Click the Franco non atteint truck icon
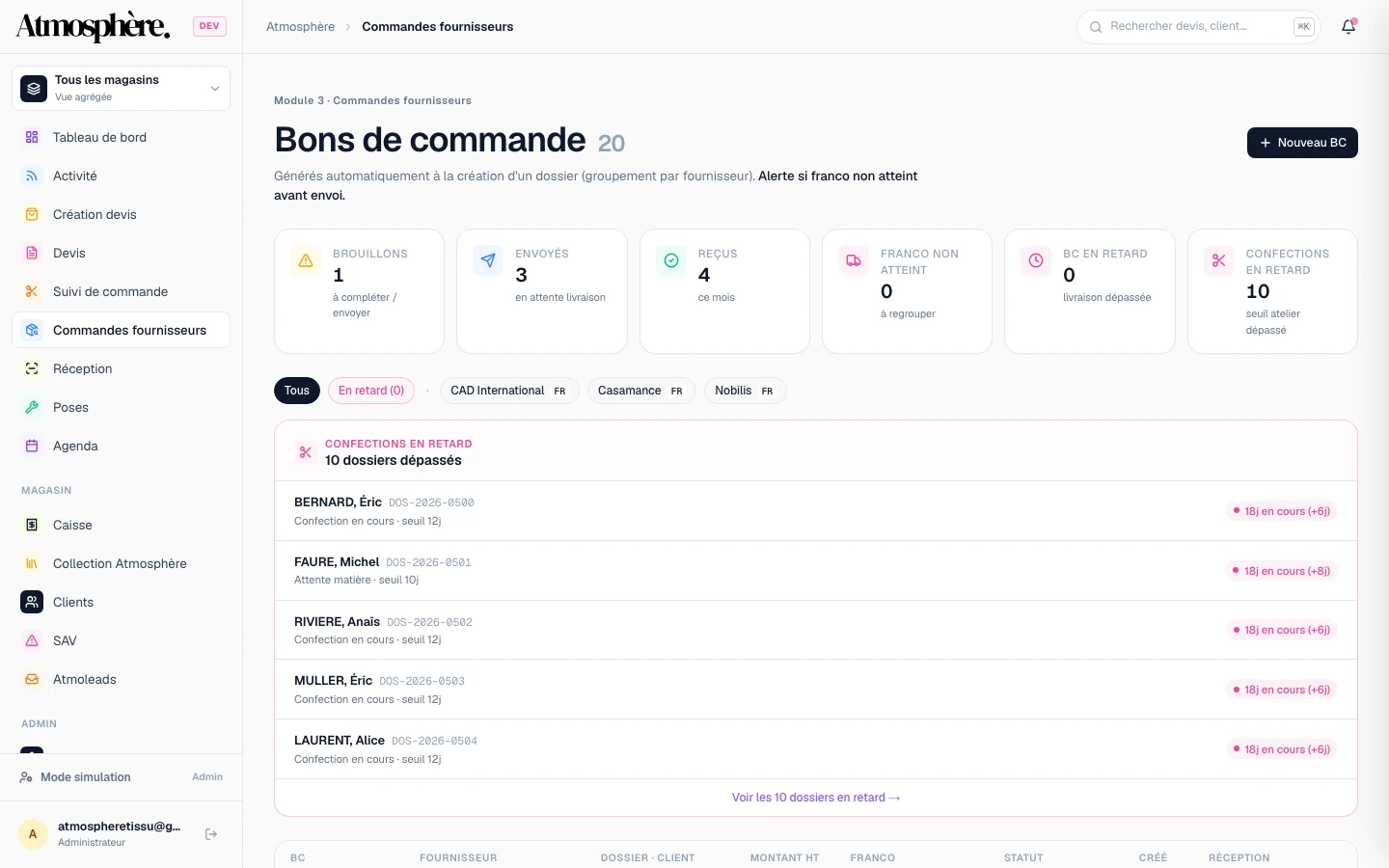 (854, 260)
